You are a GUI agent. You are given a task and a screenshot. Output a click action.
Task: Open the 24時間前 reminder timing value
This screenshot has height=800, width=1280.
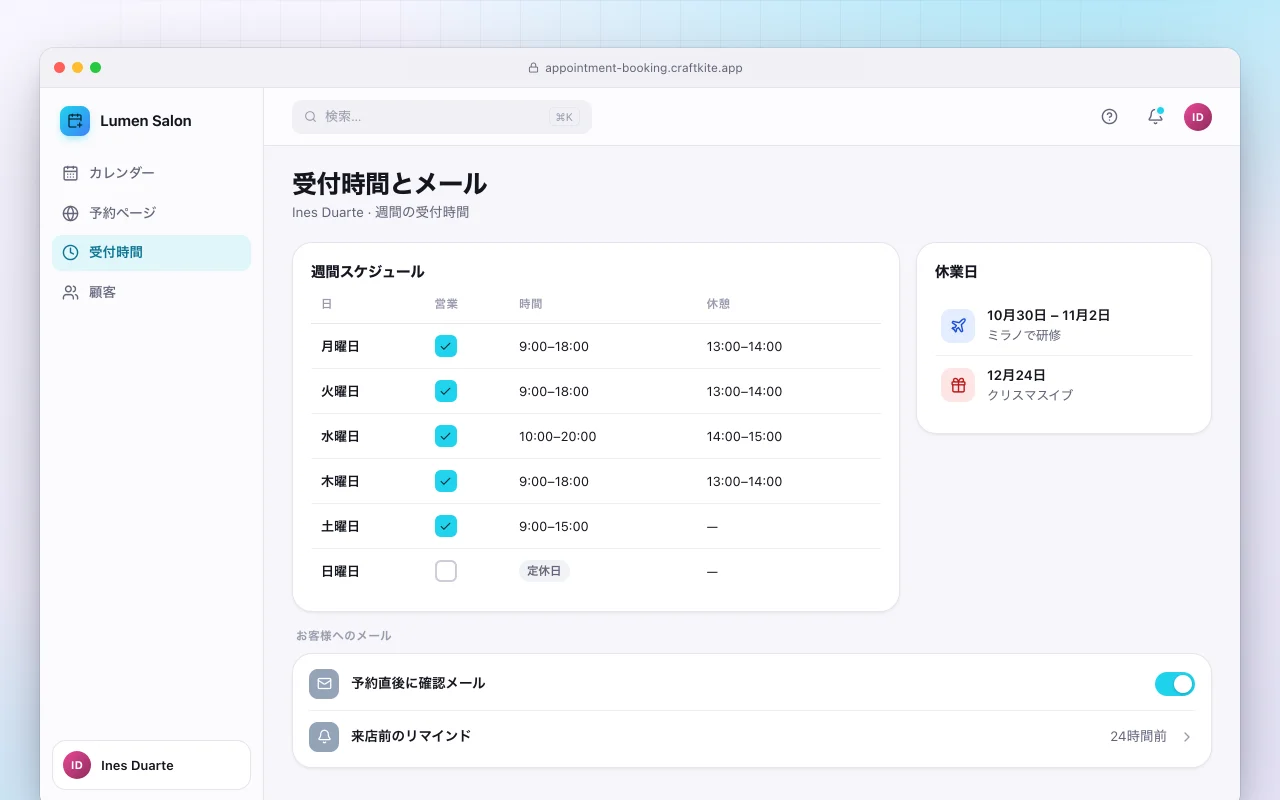click(1138, 737)
